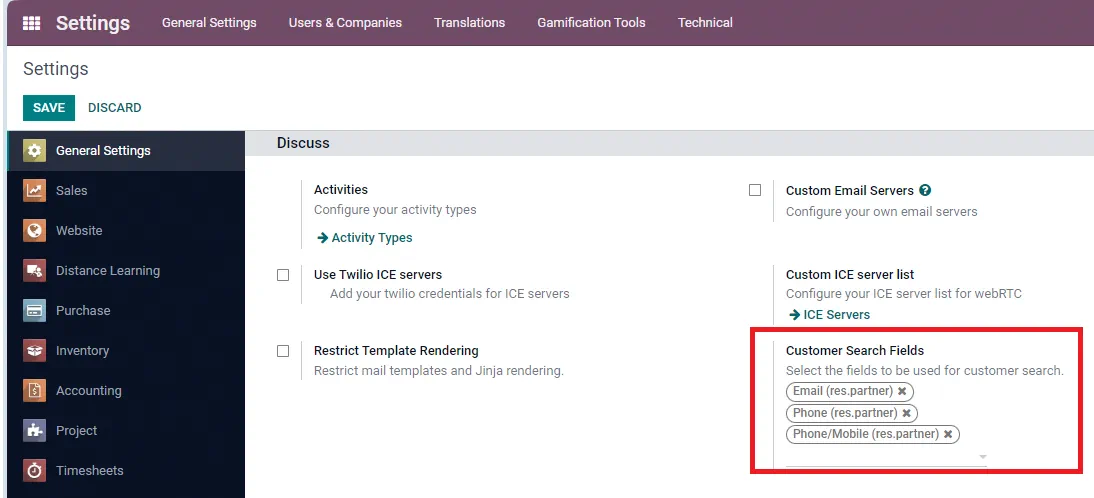
Task: Remove the Email (res.partner) tag
Action: pyautogui.click(x=902, y=391)
